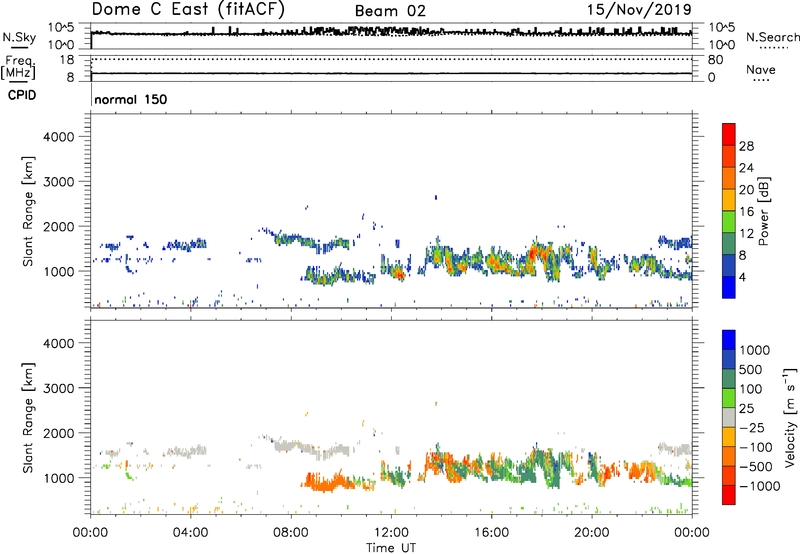This screenshot has height=554, width=800.
Task: Click the '20:00' time axis label
Action: point(591,533)
